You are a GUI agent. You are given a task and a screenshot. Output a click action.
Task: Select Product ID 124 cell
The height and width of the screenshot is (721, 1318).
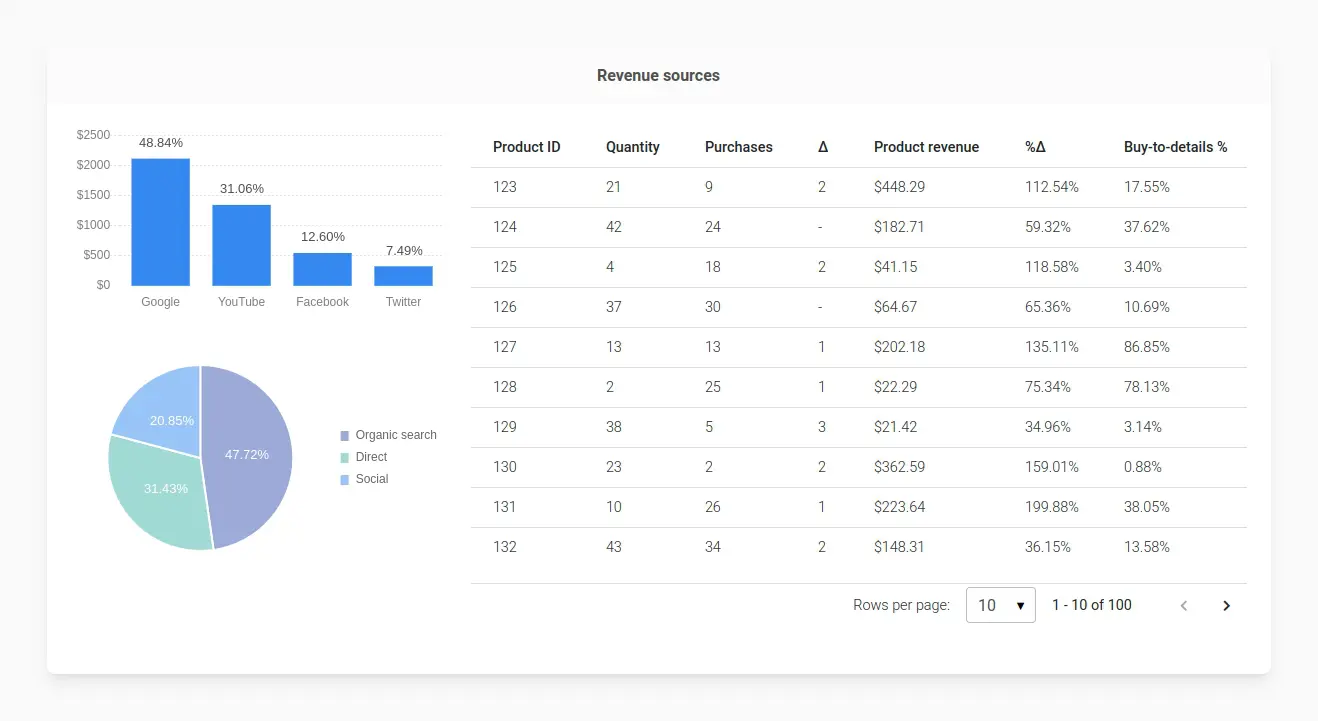[505, 227]
